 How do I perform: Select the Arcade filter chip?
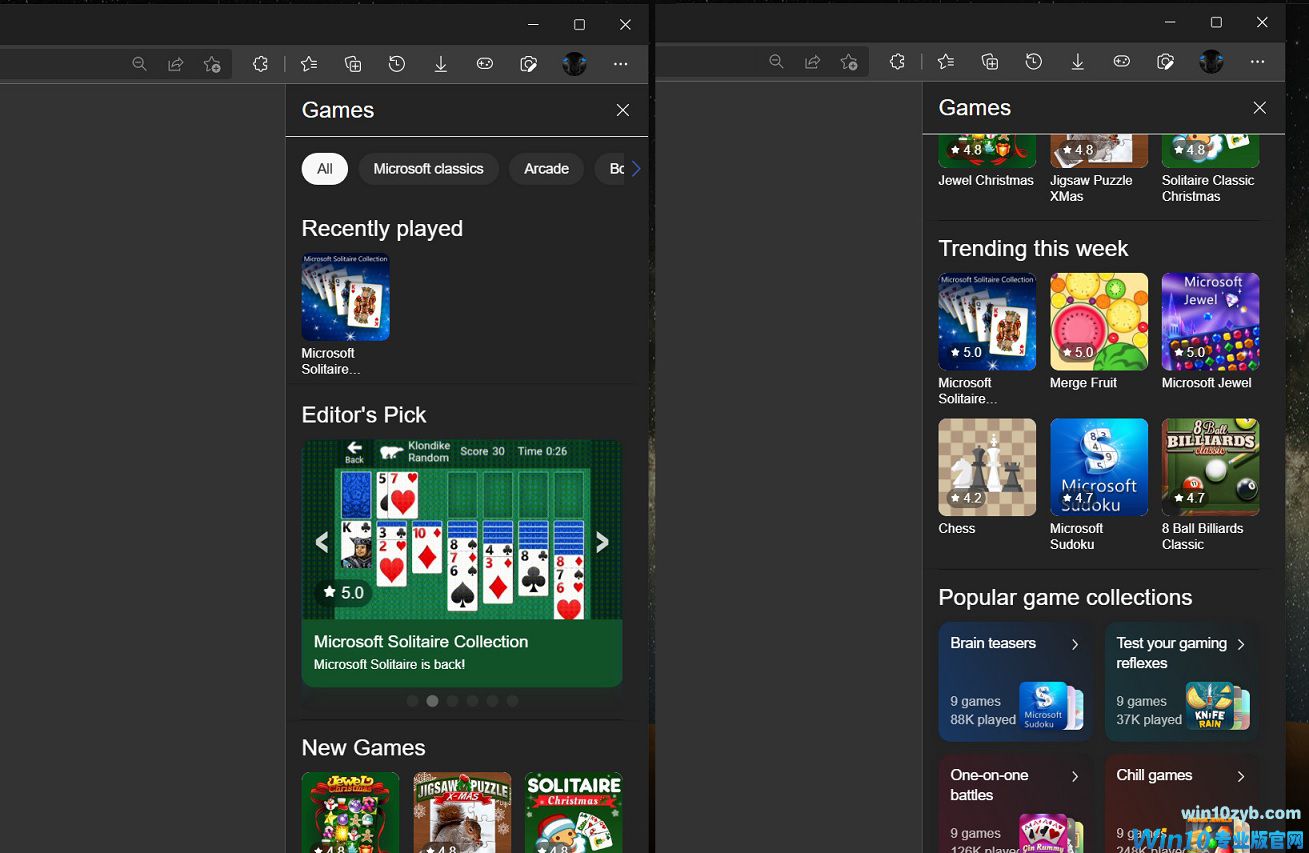[546, 169]
